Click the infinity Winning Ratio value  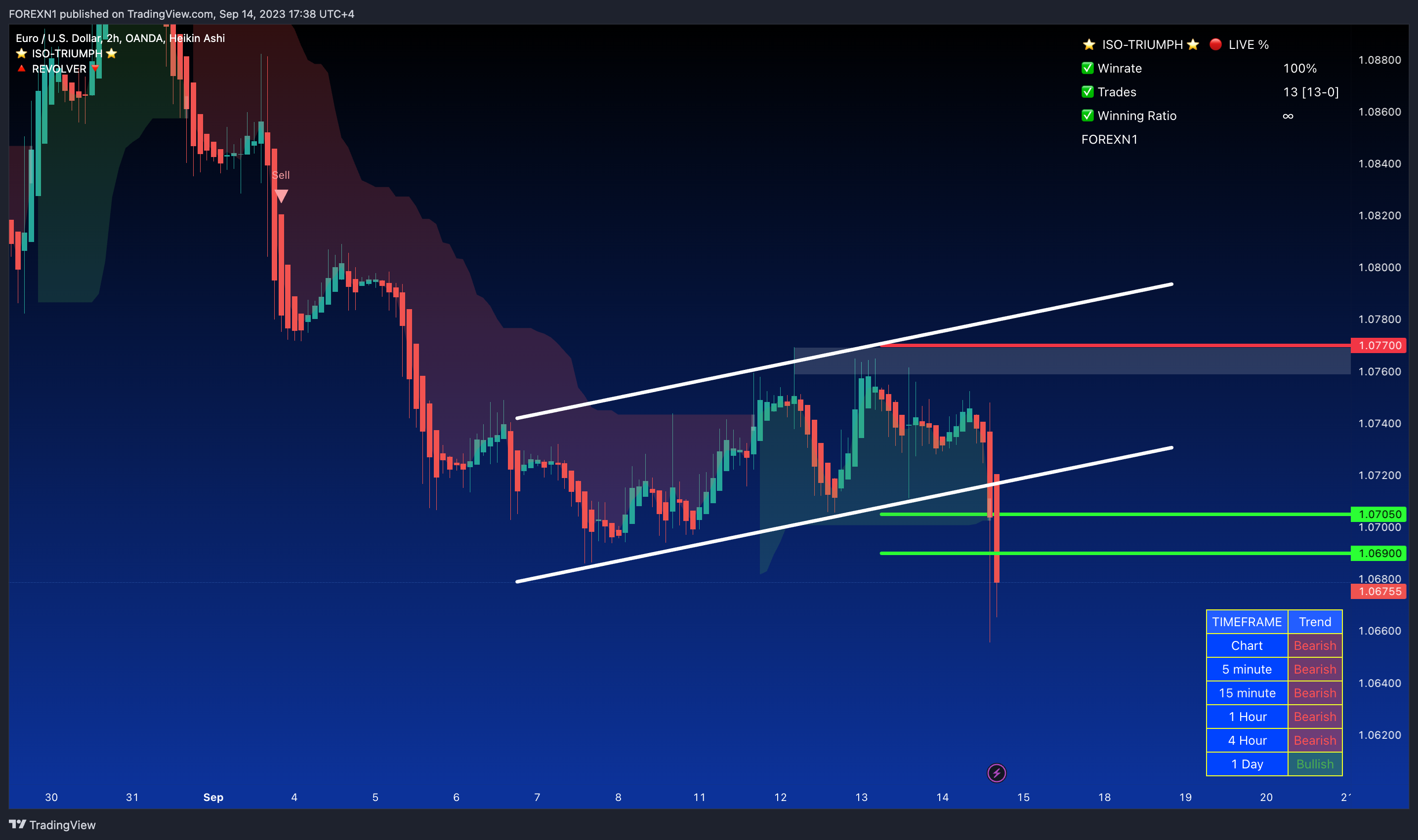tap(1288, 116)
